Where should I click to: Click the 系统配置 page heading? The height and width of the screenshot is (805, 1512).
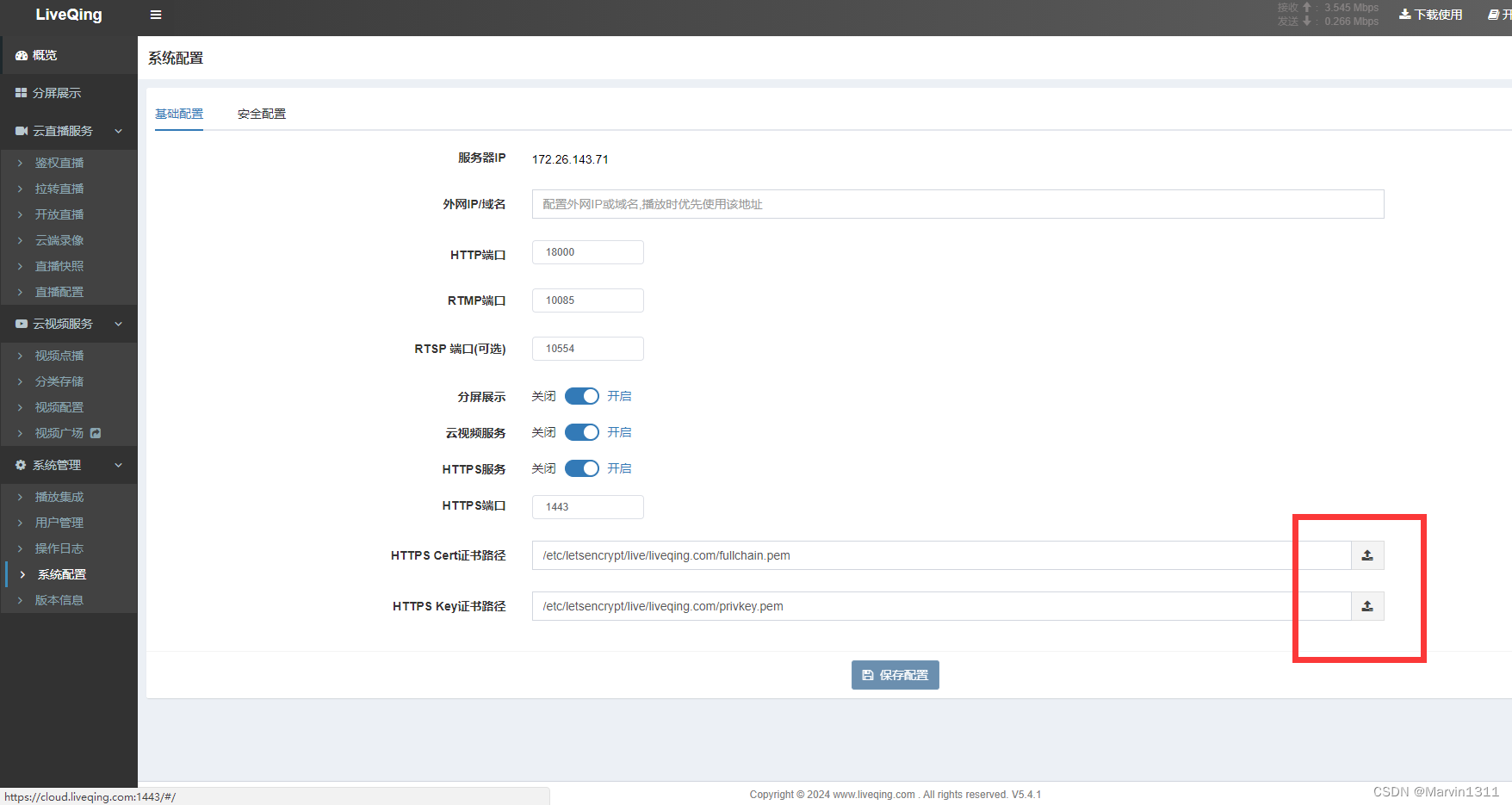(x=176, y=58)
